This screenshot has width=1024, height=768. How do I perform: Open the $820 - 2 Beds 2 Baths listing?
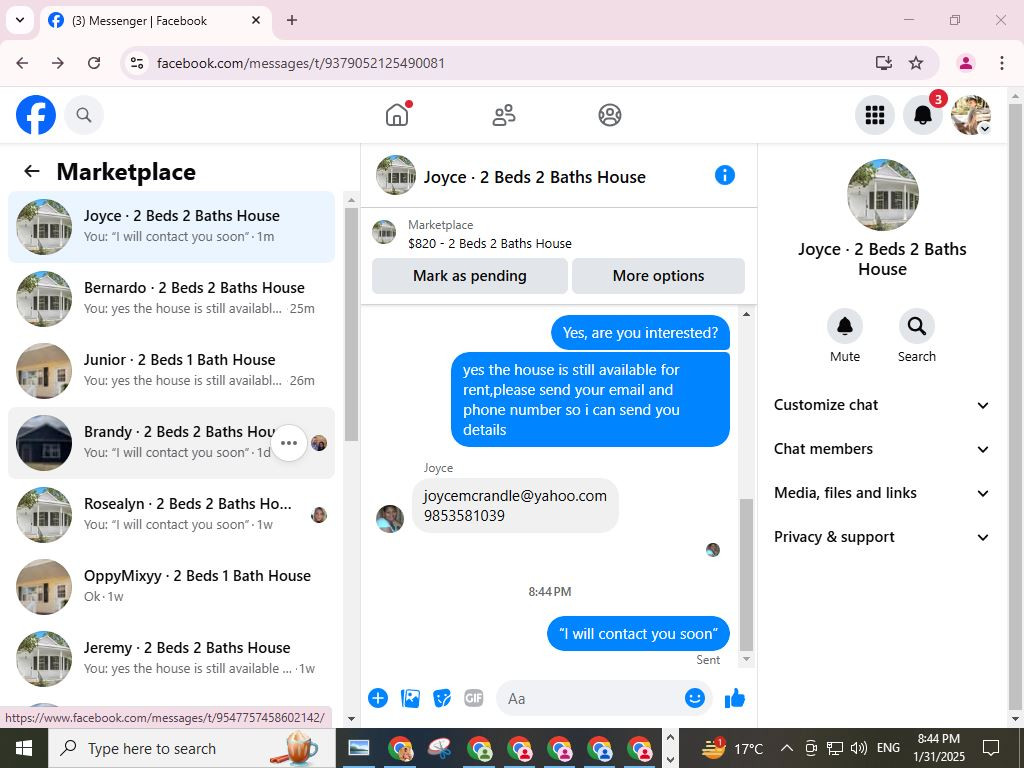490,244
